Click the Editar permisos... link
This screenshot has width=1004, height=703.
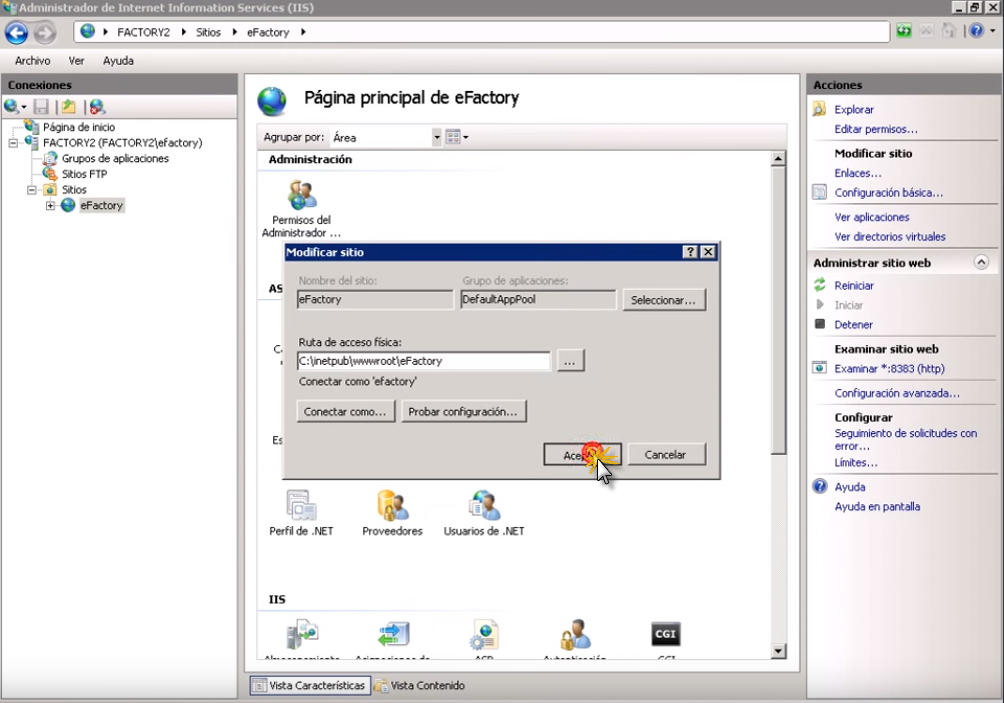tap(875, 129)
